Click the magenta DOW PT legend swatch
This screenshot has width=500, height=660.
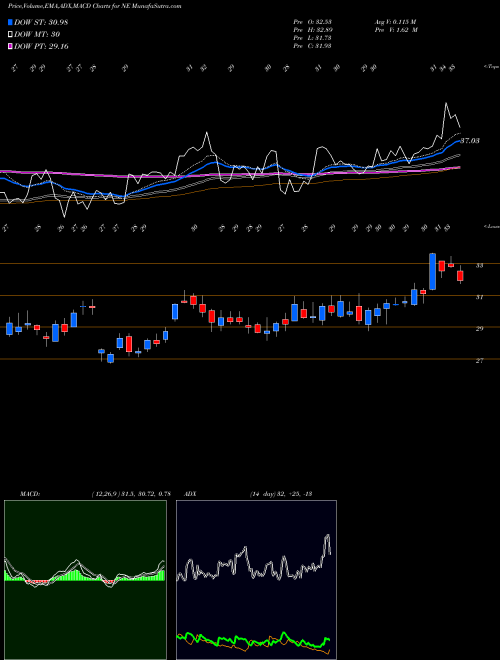[11, 46]
